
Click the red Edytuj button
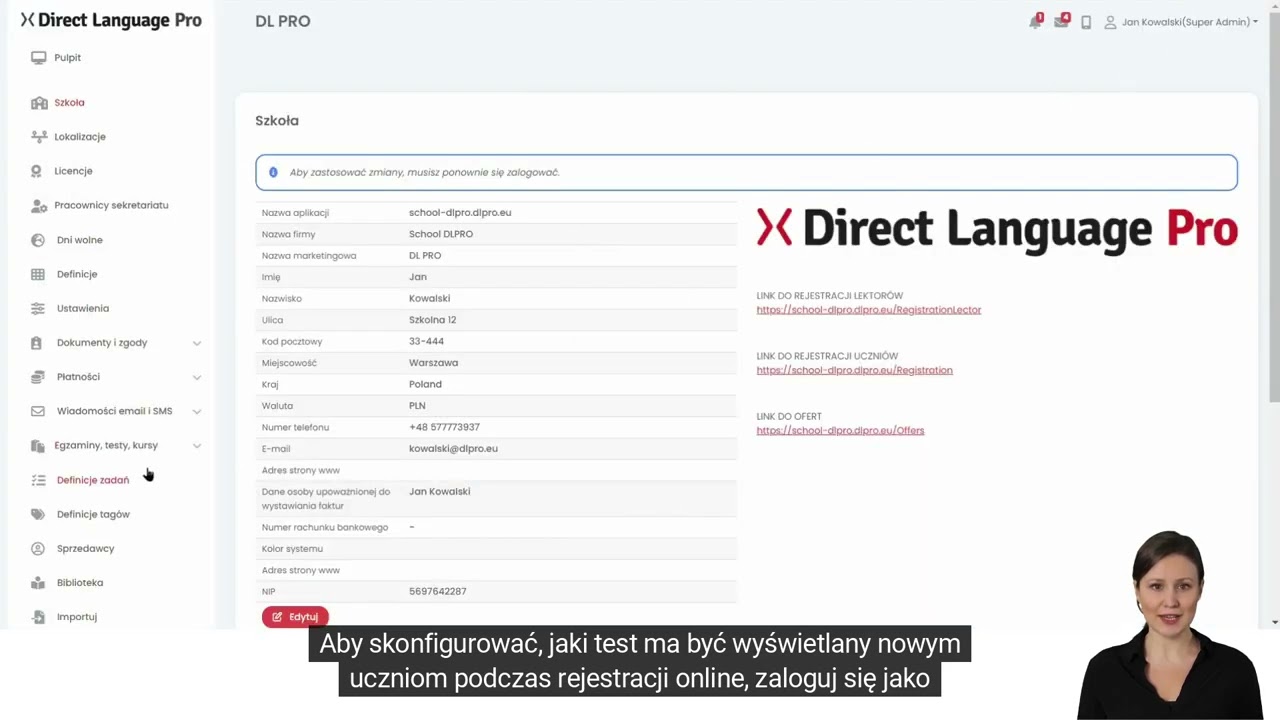pos(295,617)
